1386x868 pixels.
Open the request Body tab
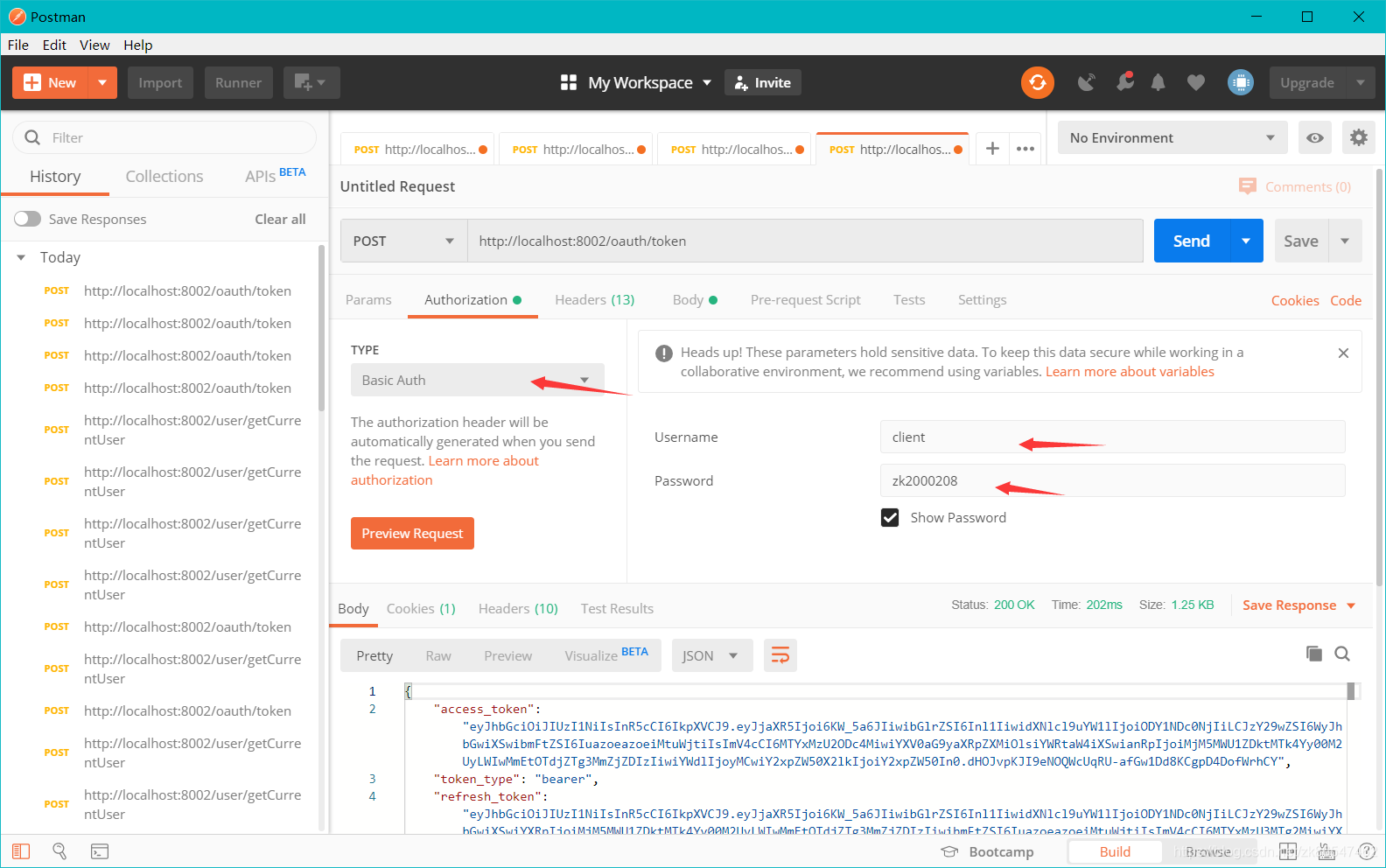695,299
